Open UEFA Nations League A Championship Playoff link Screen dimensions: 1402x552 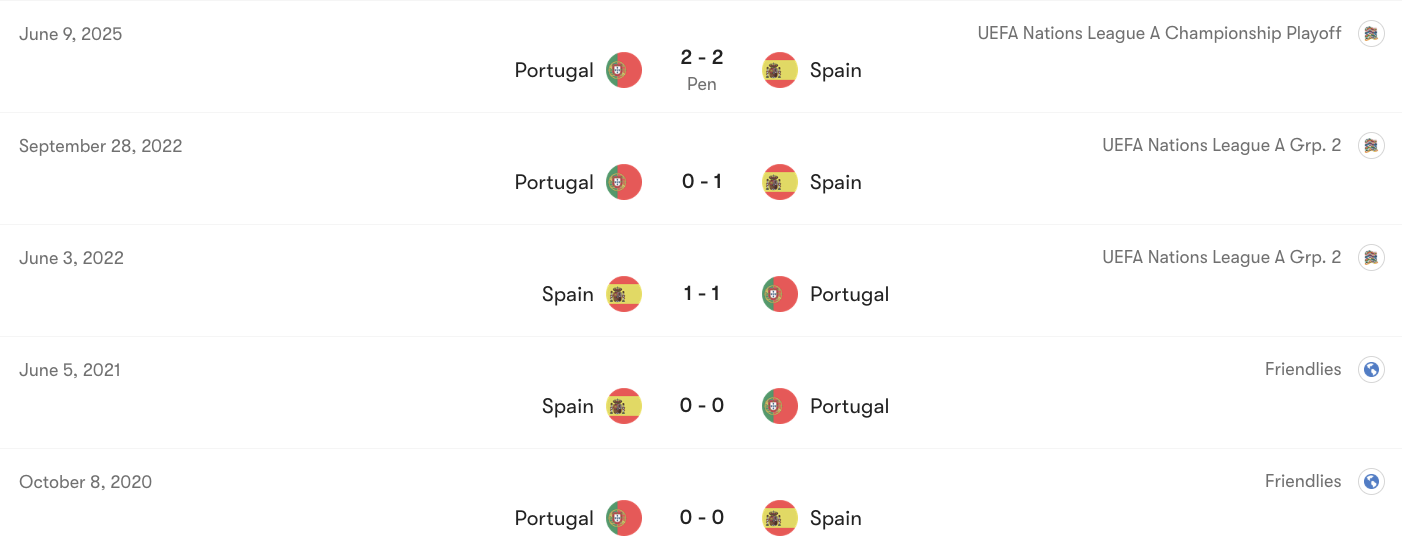point(1160,33)
